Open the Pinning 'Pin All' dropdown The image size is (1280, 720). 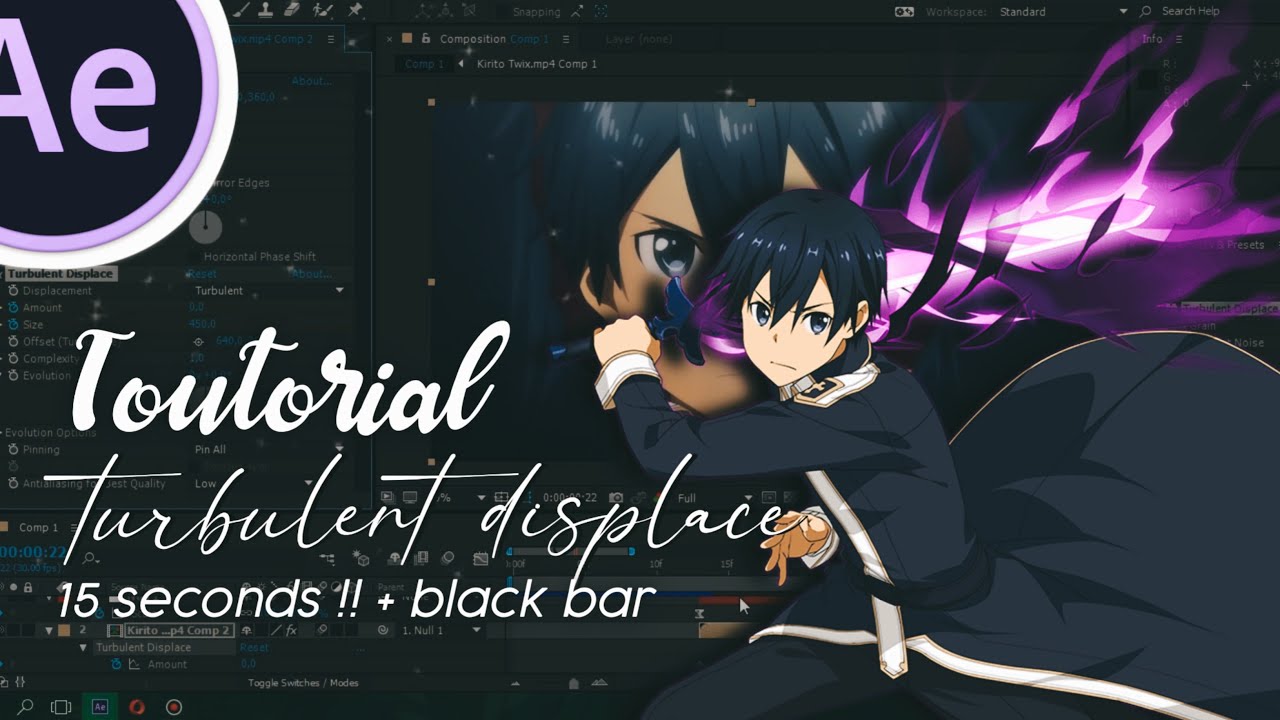[269, 450]
